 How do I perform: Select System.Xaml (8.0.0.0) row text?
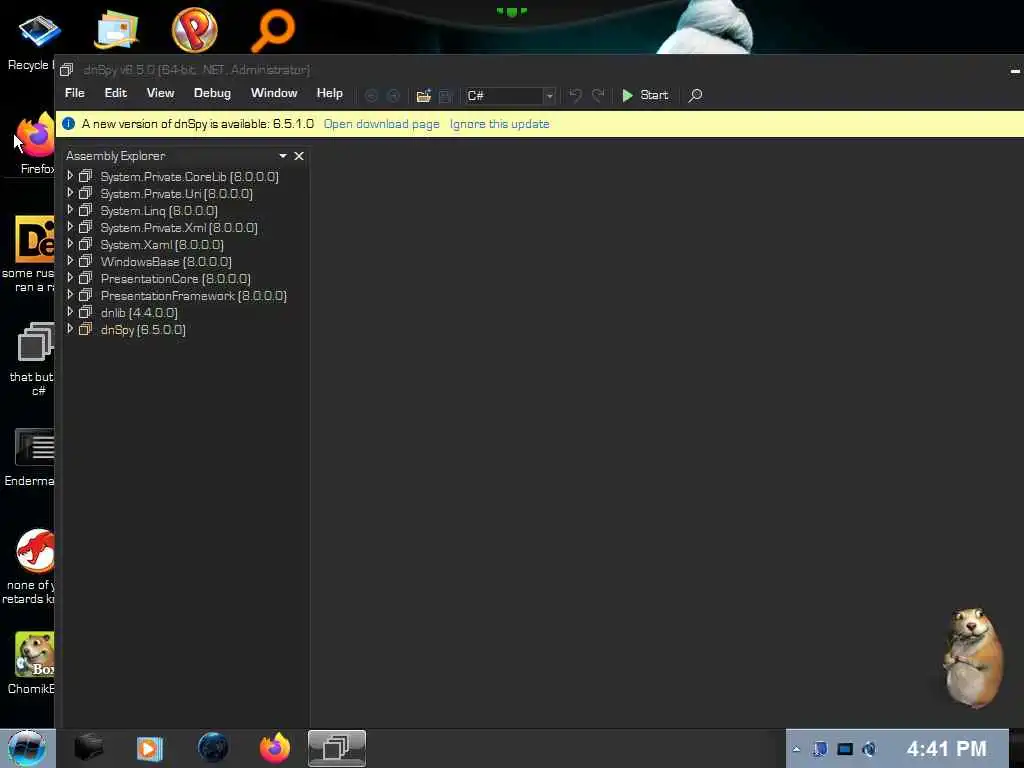(162, 244)
